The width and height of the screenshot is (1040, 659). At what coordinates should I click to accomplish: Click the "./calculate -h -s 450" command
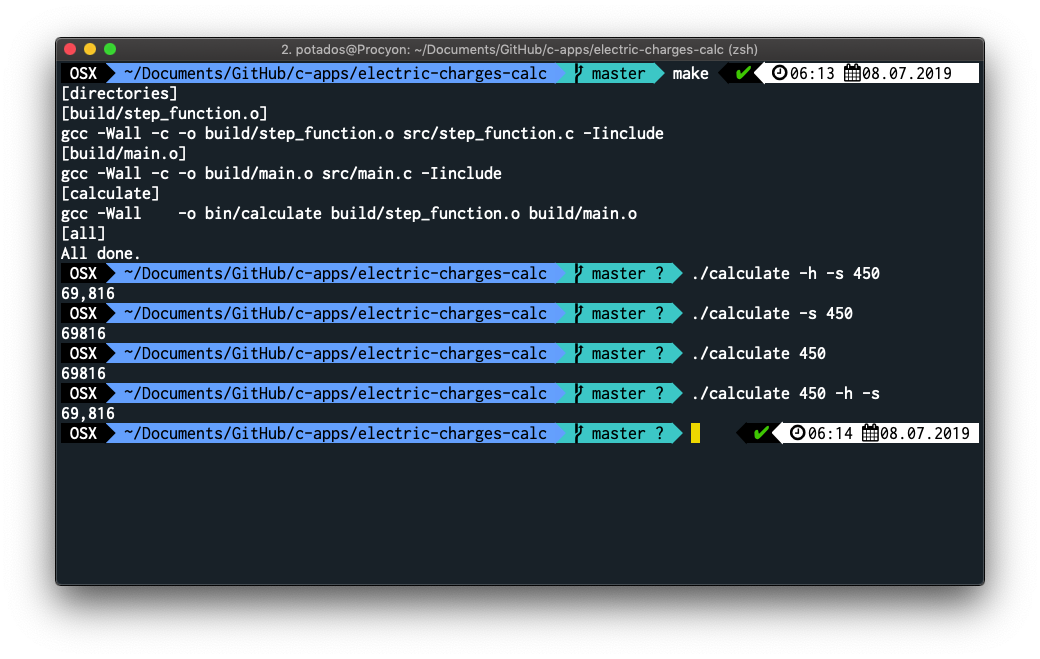click(785, 274)
